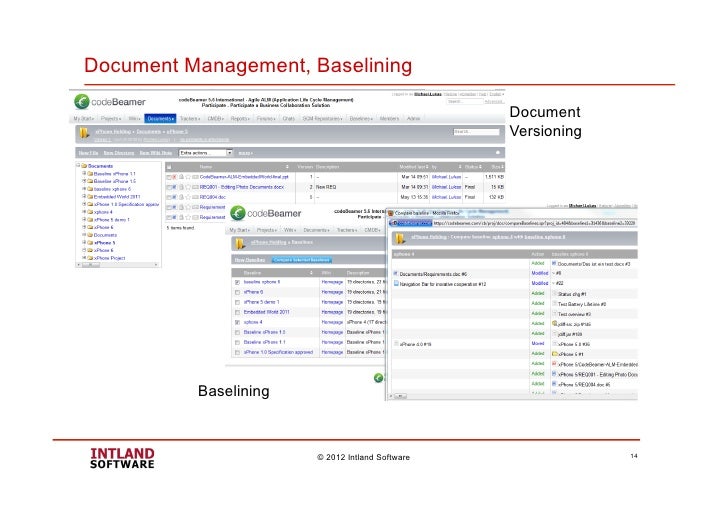Click the Word file icon on the REQ001 row
Image resolution: width=728 pixels, height=514 pixels.
175,187
